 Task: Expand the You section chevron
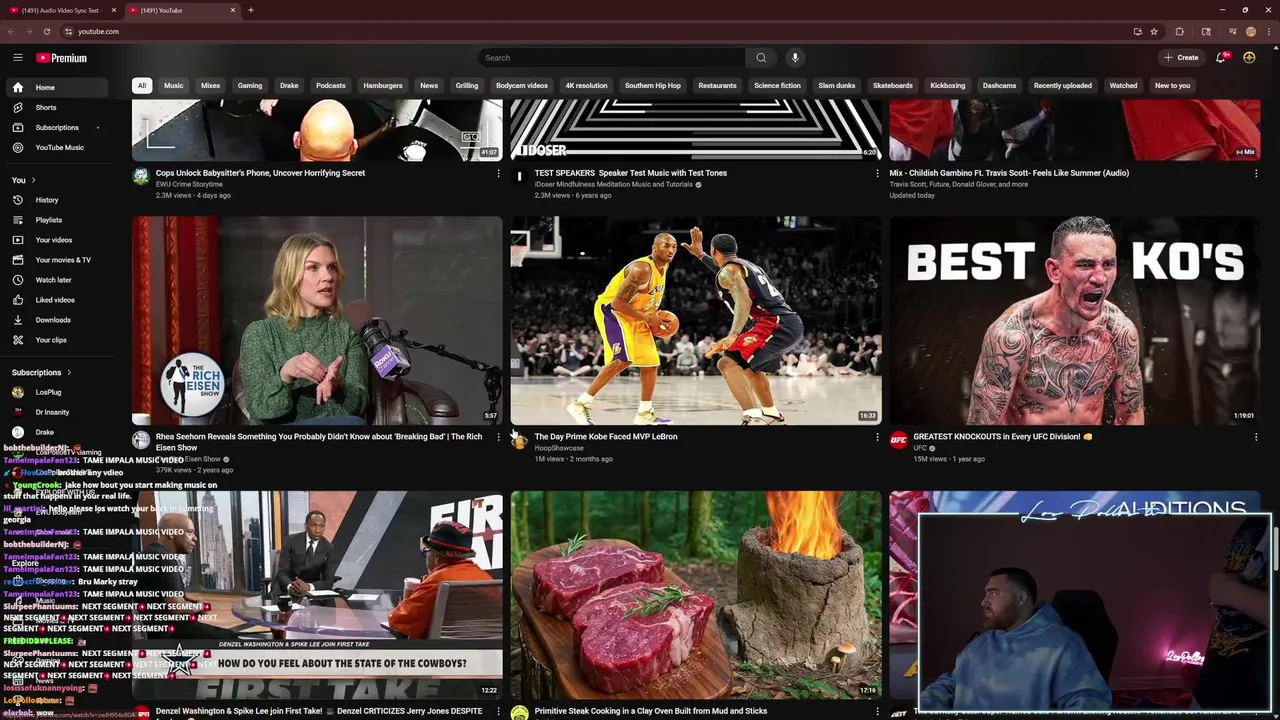[33, 180]
